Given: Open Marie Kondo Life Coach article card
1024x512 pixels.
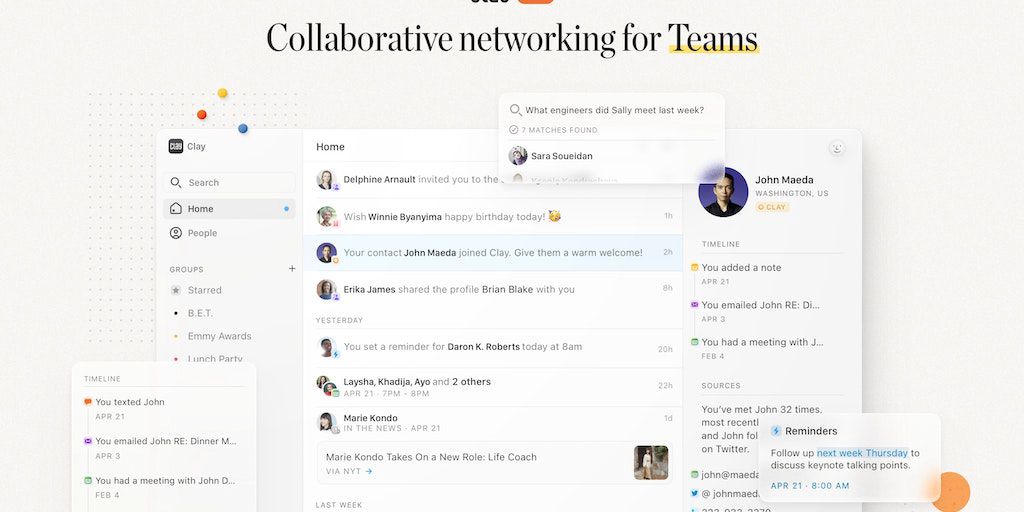Looking at the screenshot, I should [x=494, y=463].
